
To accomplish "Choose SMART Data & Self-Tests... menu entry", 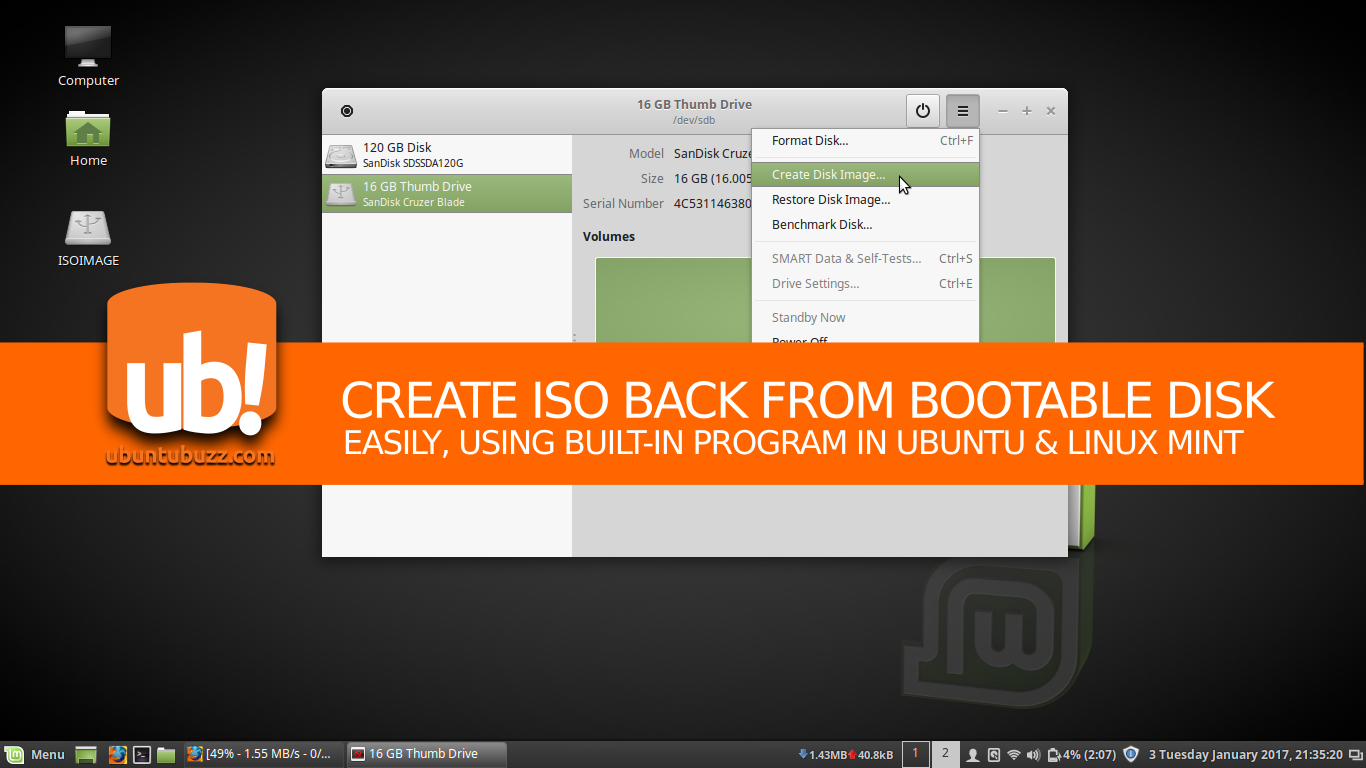I will tap(865, 259).
